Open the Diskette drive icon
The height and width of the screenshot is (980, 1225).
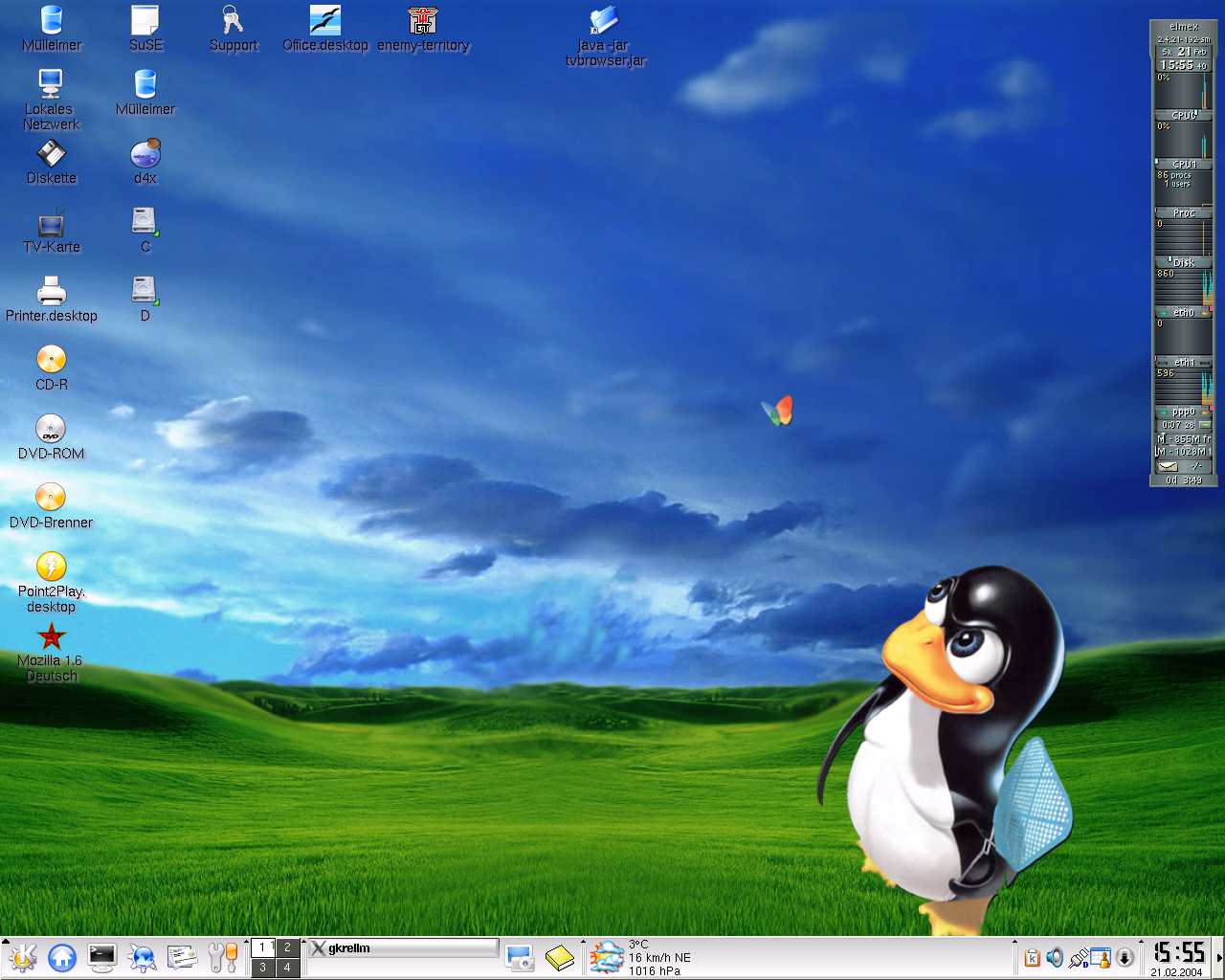click(x=52, y=162)
